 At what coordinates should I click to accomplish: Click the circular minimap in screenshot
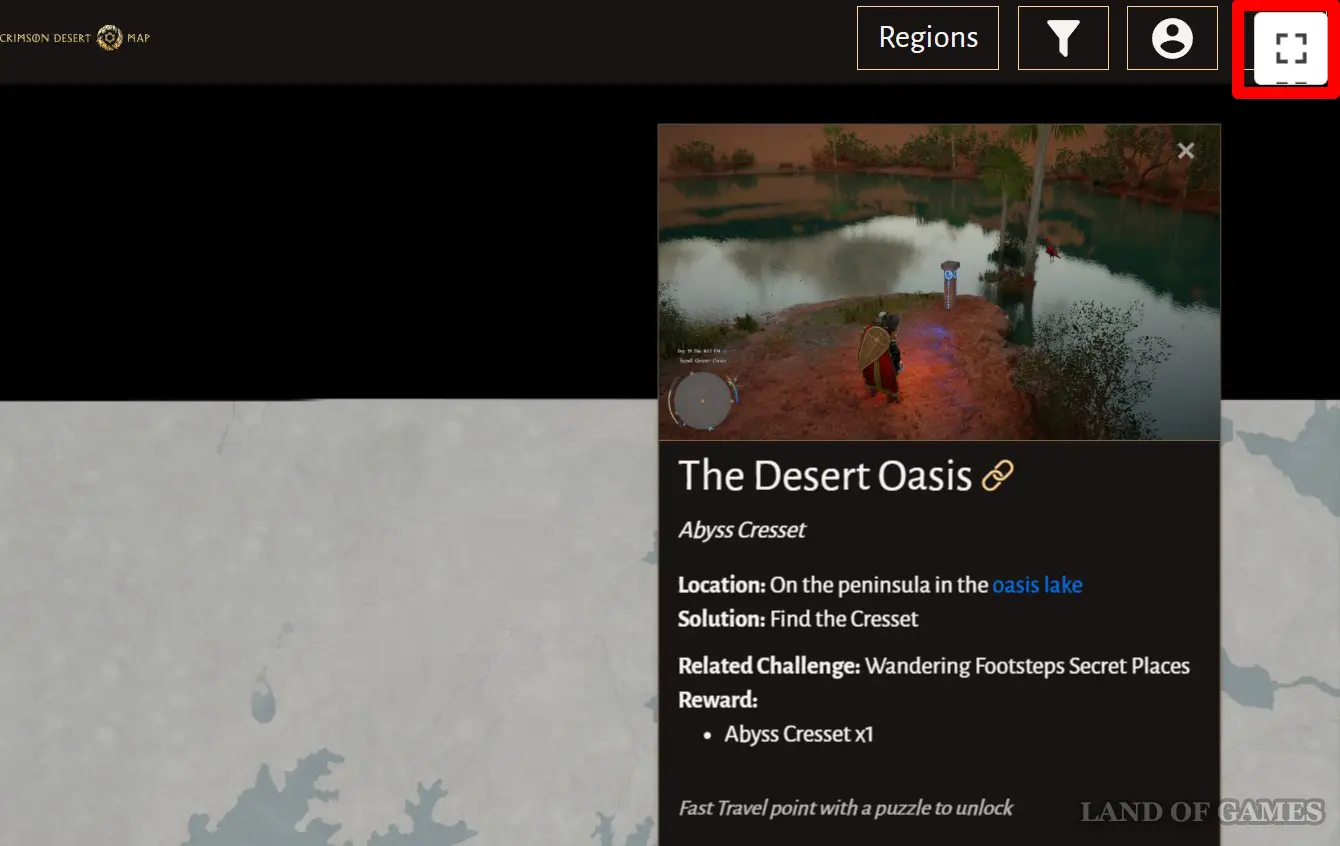(x=702, y=400)
